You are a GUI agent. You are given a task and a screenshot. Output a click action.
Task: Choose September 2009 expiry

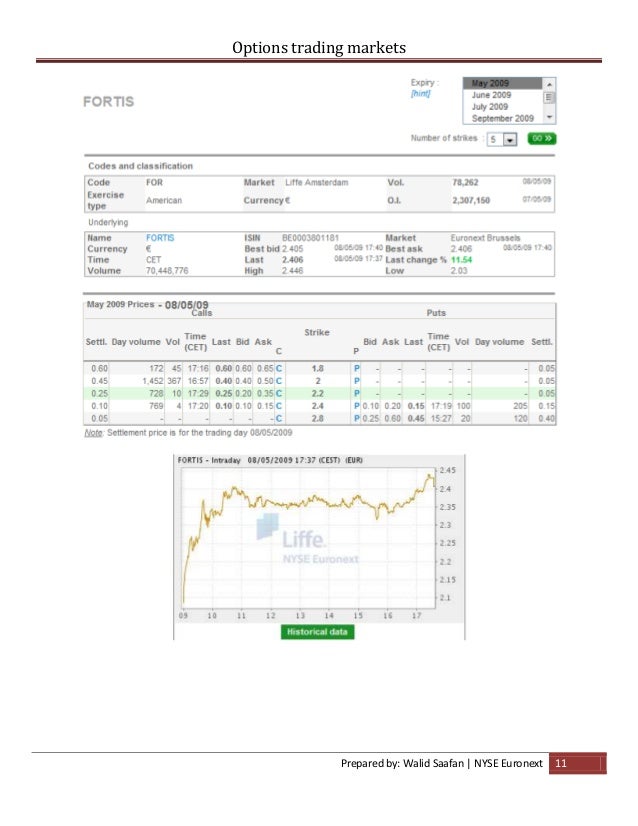point(503,118)
